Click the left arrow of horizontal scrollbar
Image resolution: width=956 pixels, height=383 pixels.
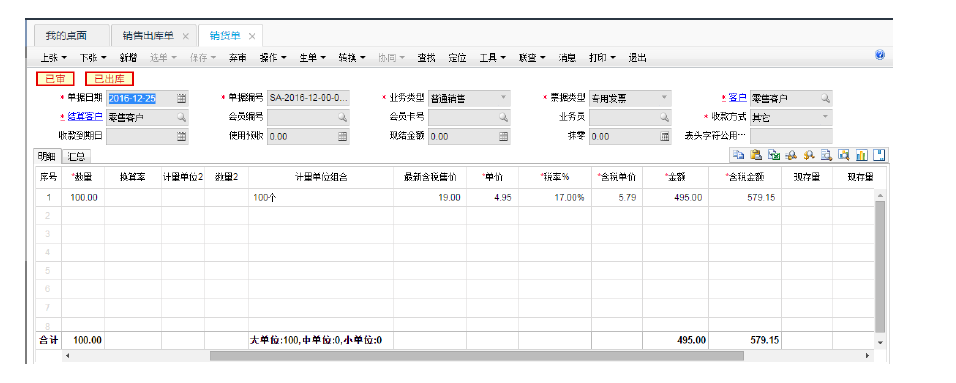67,356
